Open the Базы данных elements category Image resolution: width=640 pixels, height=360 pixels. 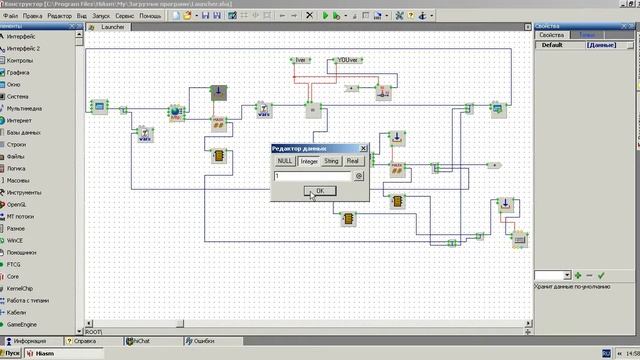point(23,133)
